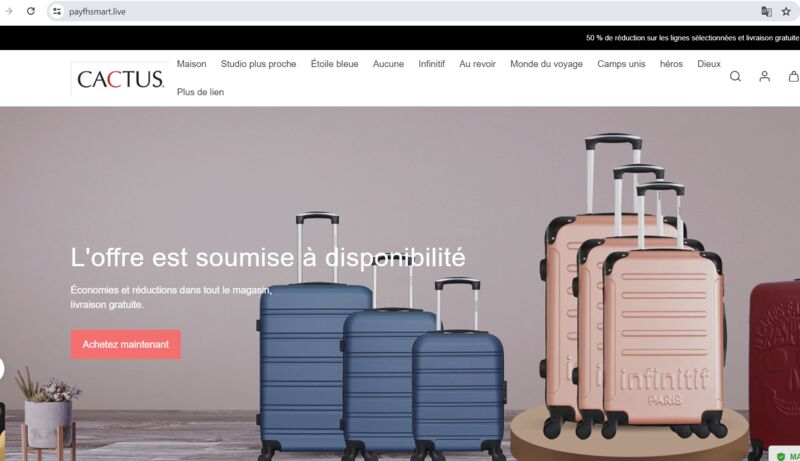The width and height of the screenshot is (800, 461).
Task: Open the Maison menu item
Action: pyautogui.click(x=191, y=64)
